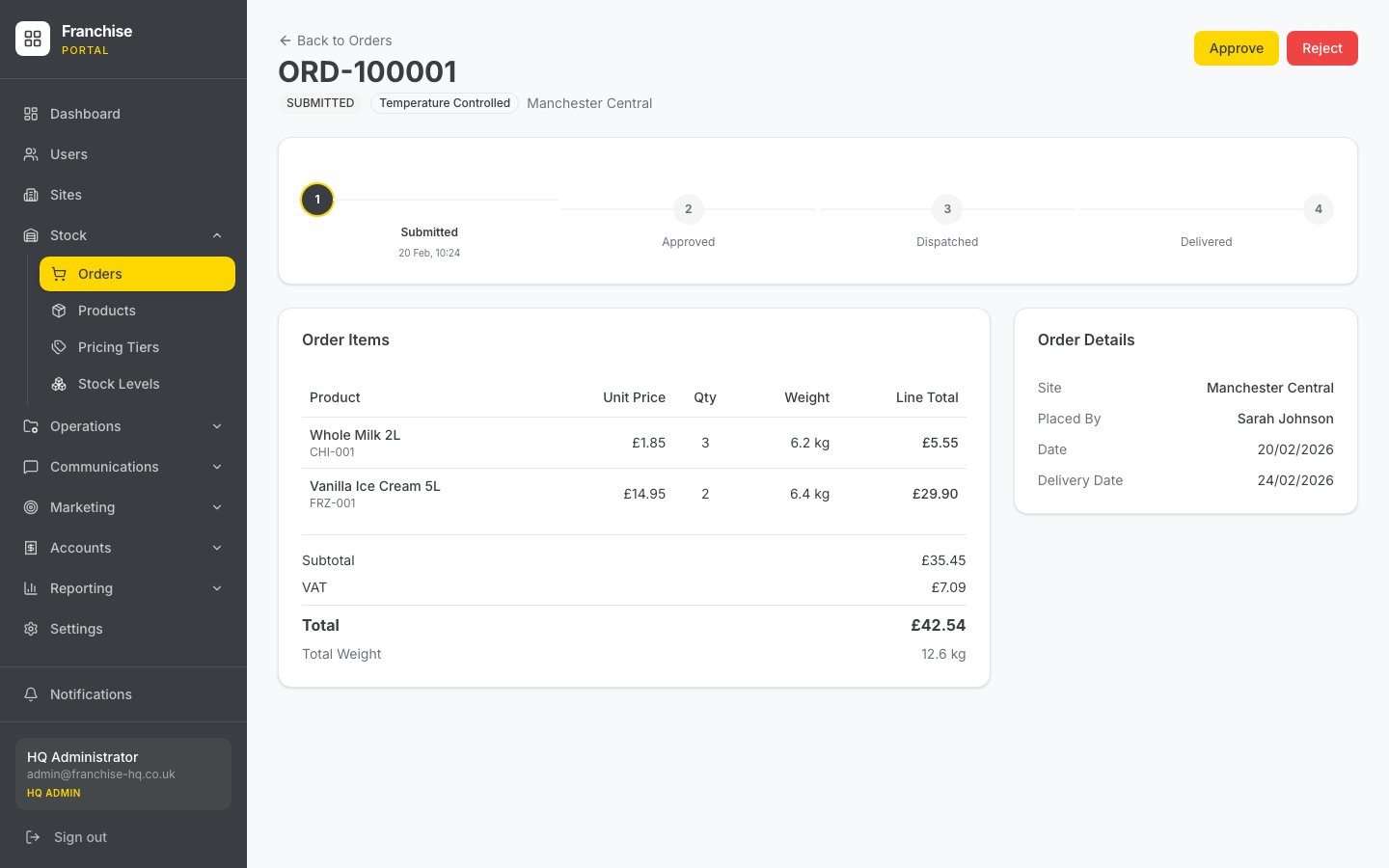Click the order date 20/02/2026
Viewport: 1389px width, 868px height.
1295,449
